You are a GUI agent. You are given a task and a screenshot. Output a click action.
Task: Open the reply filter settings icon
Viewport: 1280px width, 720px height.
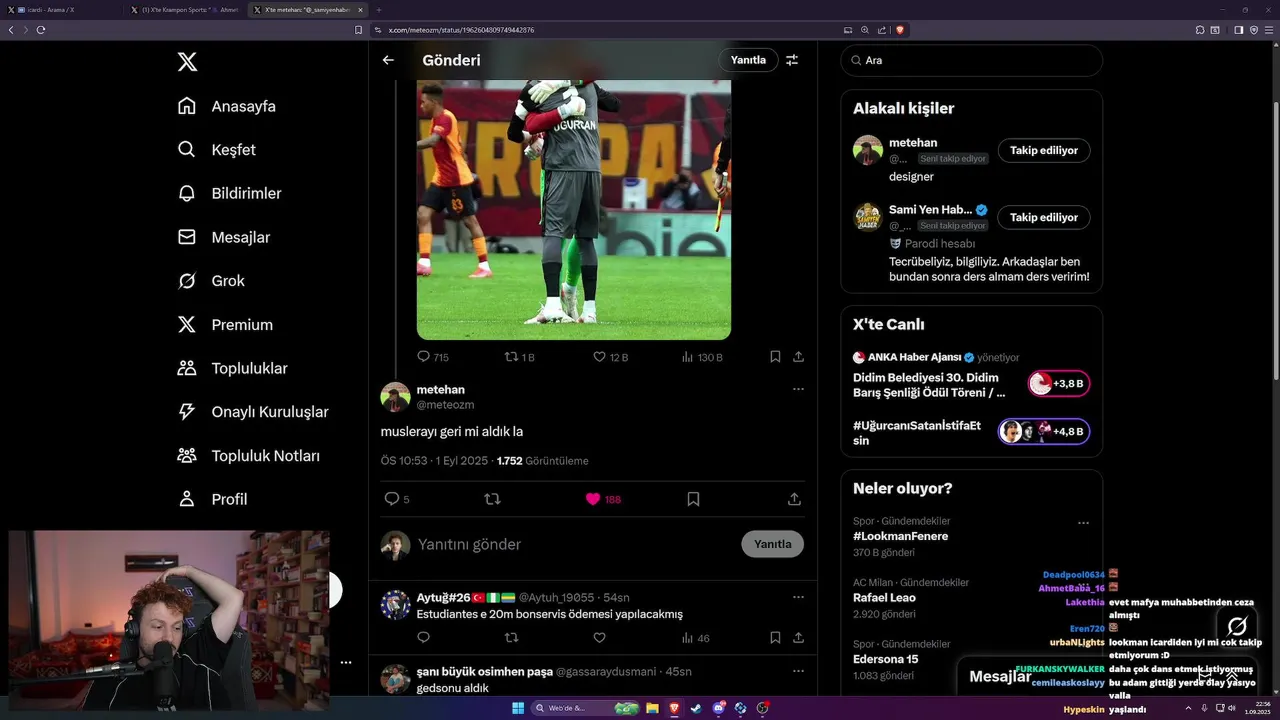tap(792, 60)
